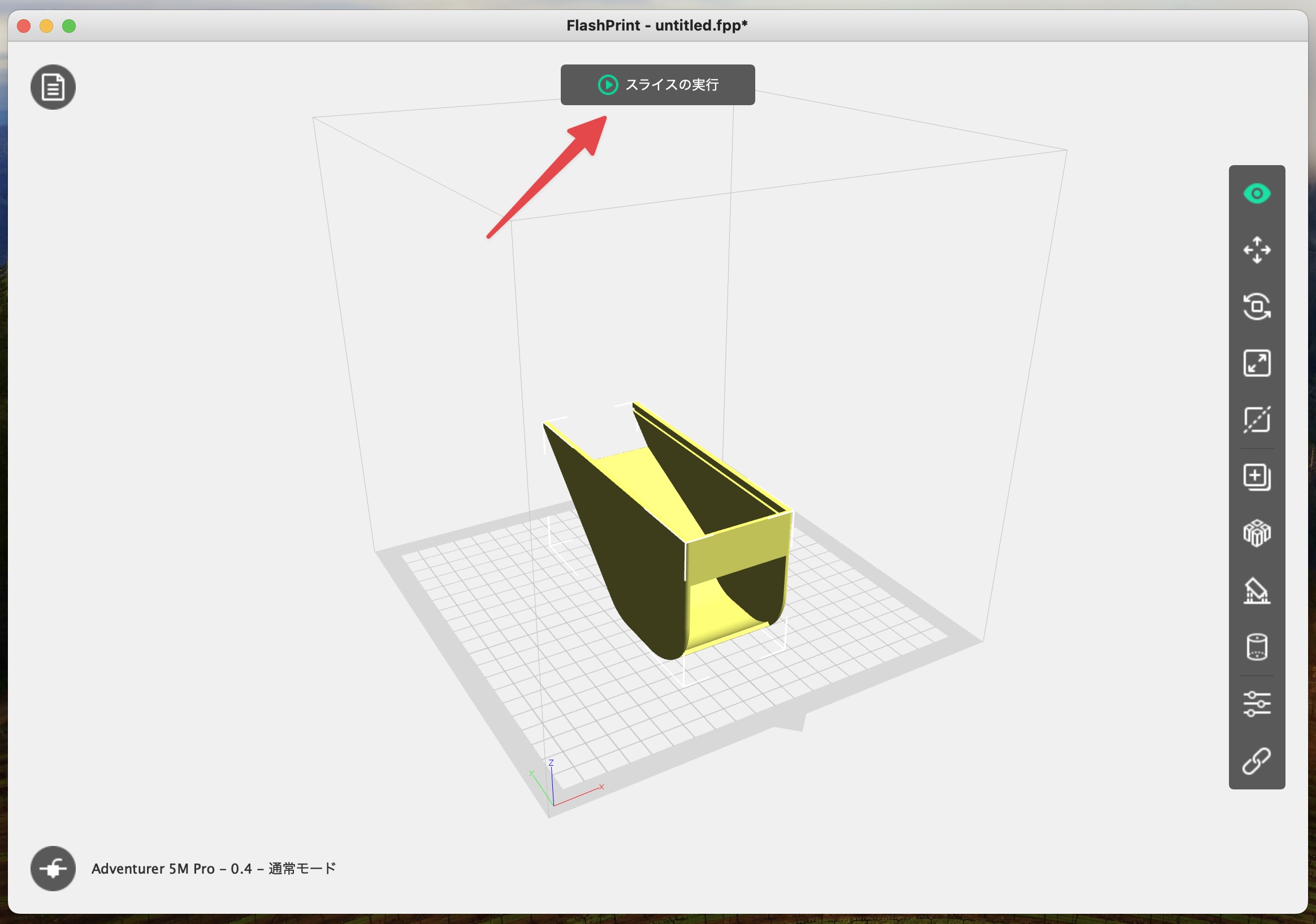
Task: Select the Scale tool with diagonal arrows
Action: pyautogui.click(x=1257, y=364)
